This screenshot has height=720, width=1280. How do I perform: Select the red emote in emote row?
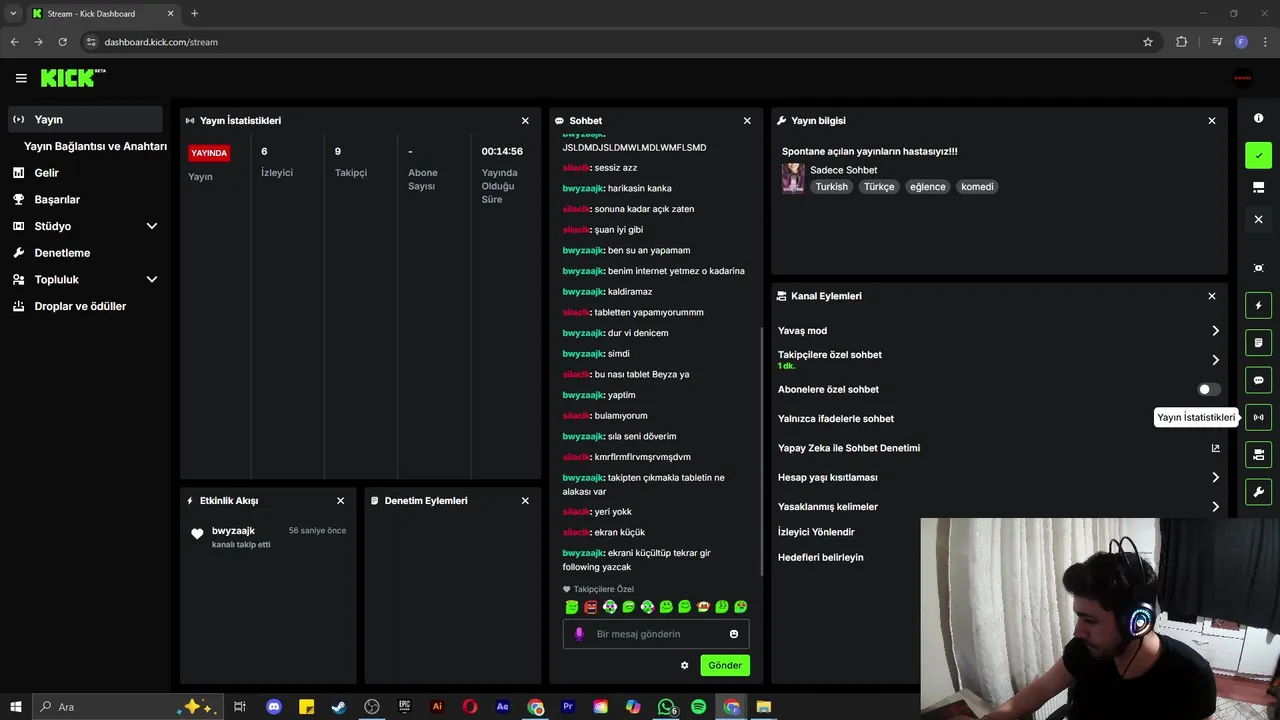pyautogui.click(x=591, y=607)
